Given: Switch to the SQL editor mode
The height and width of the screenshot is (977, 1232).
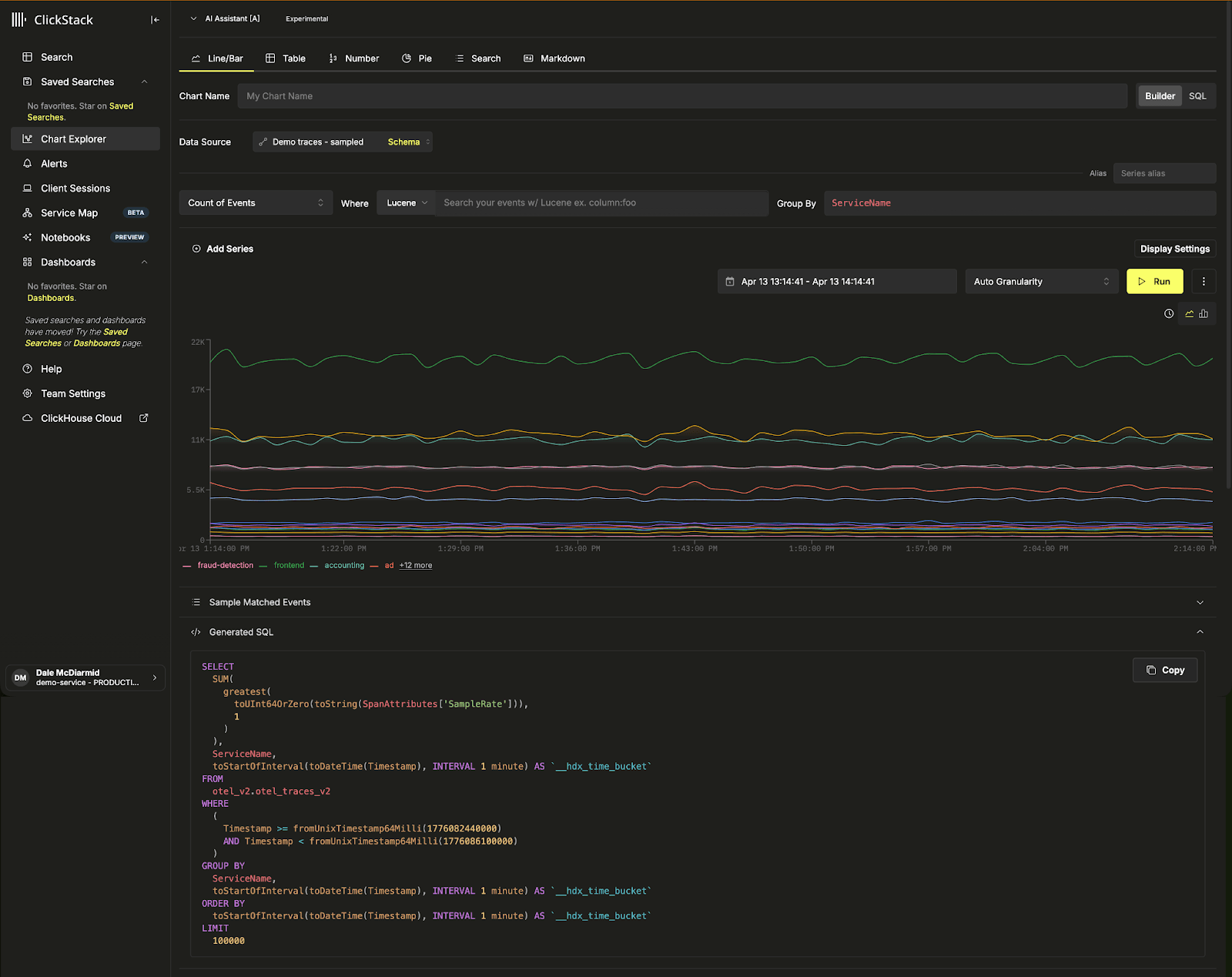Looking at the screenshot, I should pyautogui.click(x=1197, y=95).
